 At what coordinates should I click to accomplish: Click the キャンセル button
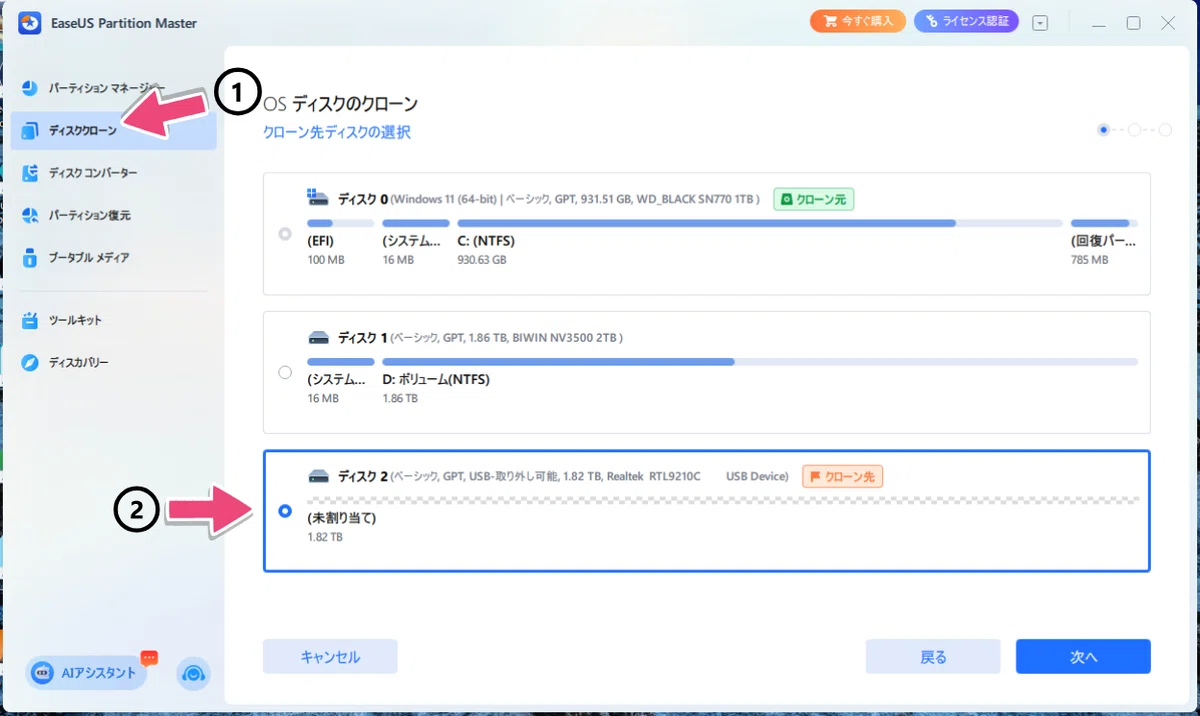tap(330, 657)
